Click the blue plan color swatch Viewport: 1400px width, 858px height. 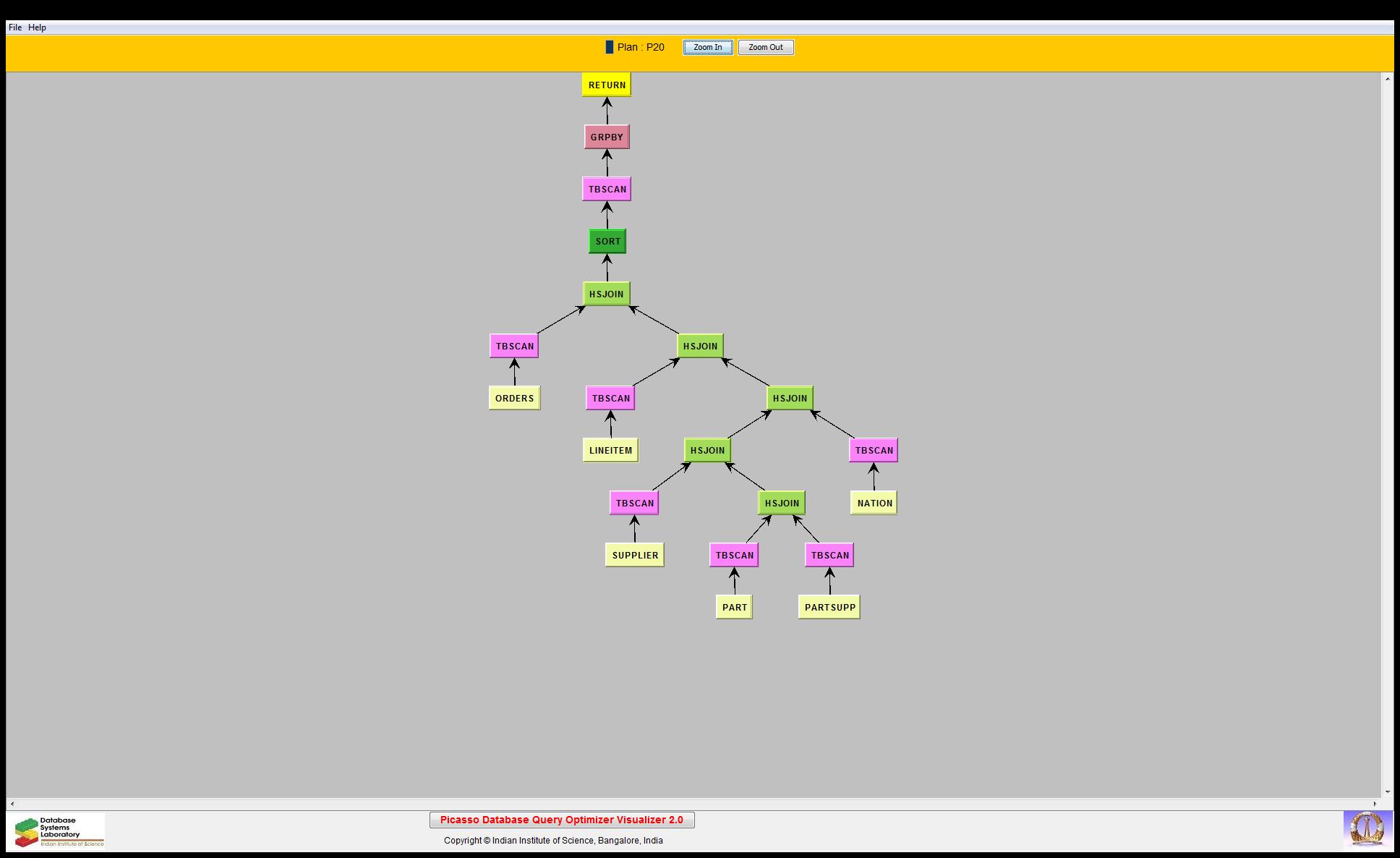pyautogui.click(x=609, y=47)
